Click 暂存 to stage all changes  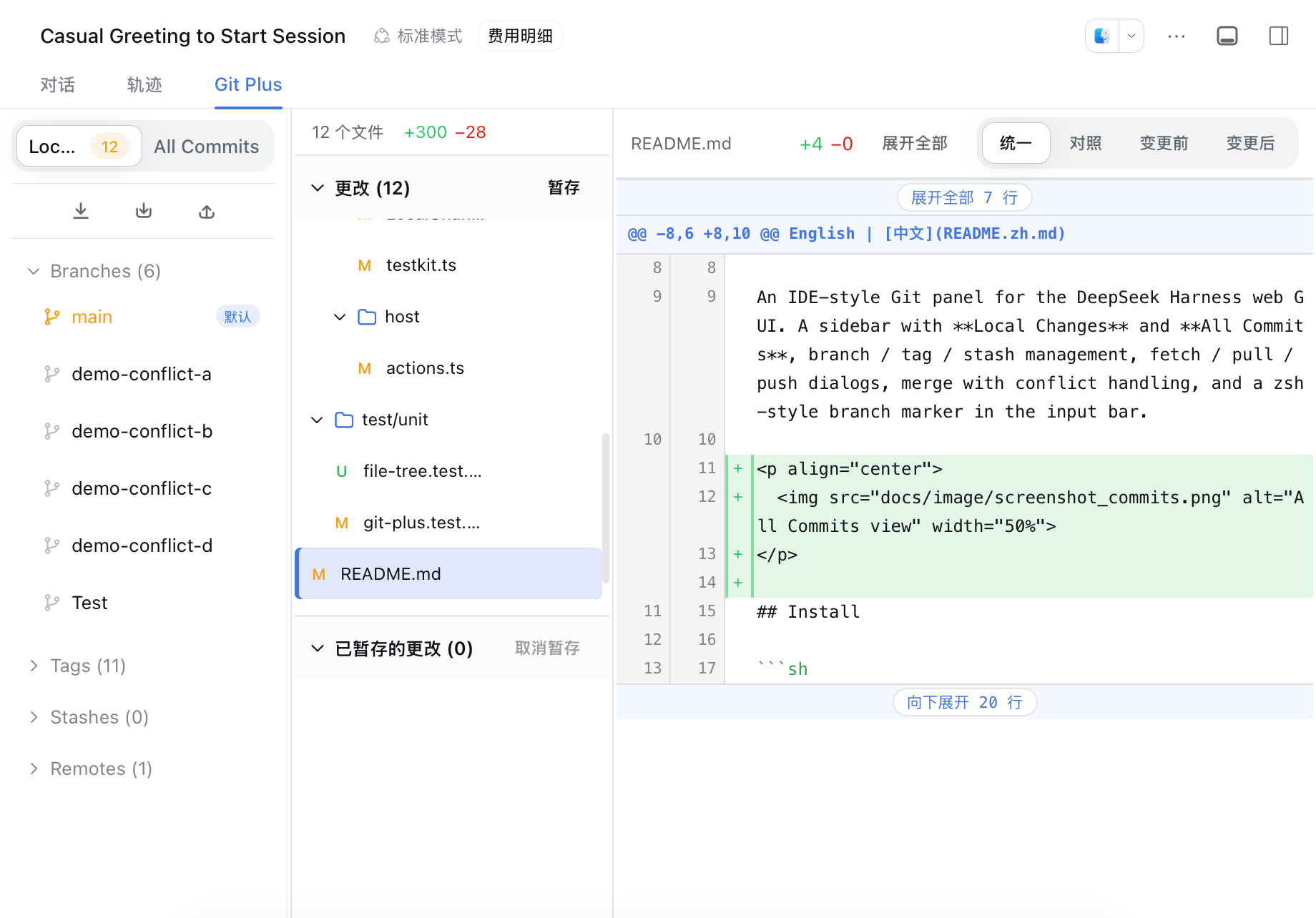point(564,187)
